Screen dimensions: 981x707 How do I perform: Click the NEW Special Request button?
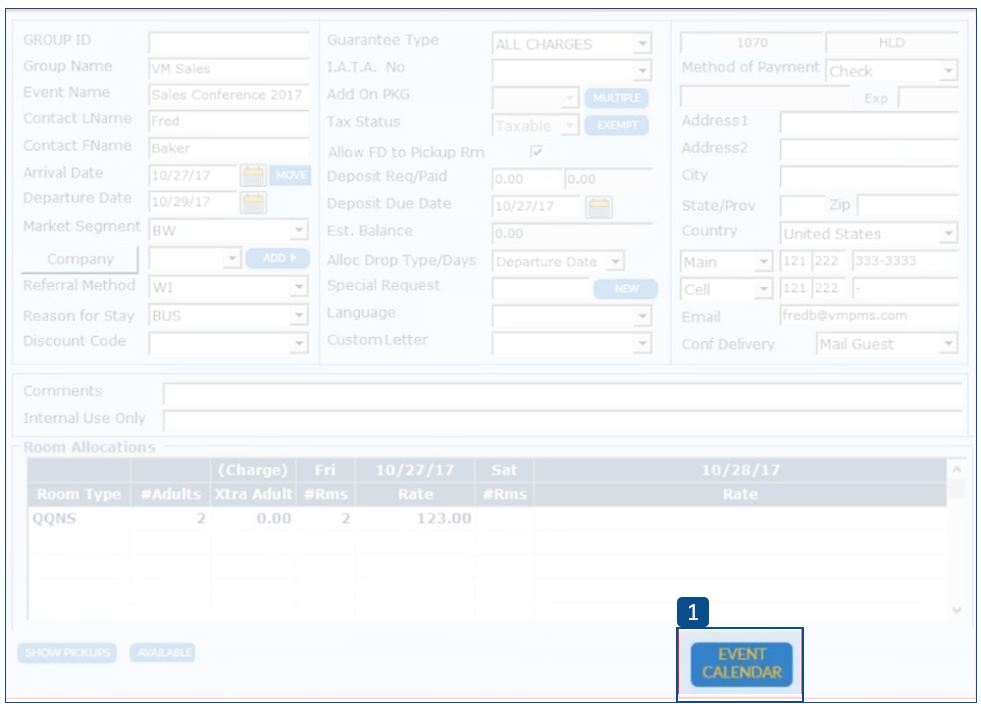(x=625, y=289)
